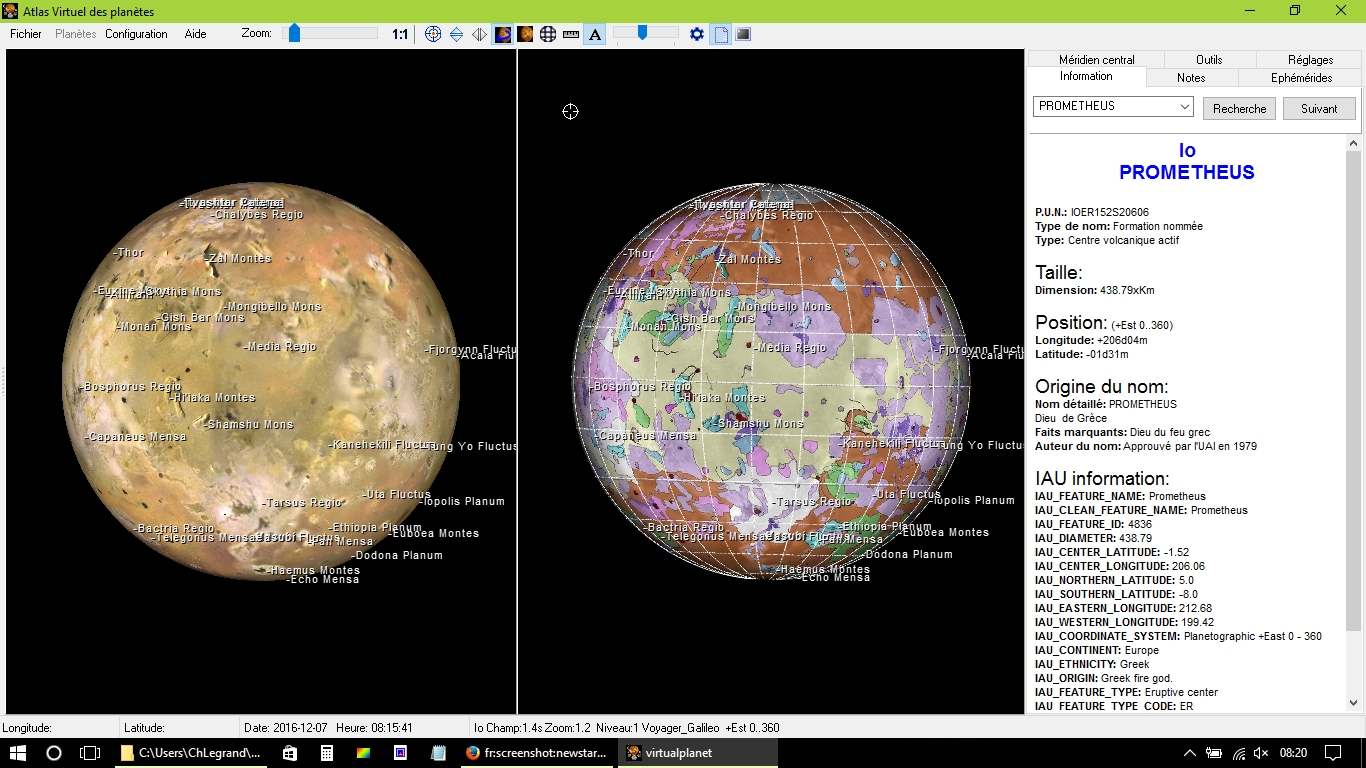Open the Notes tab
Viewport: 1366px width, 768px height.
click(1191, 78)
